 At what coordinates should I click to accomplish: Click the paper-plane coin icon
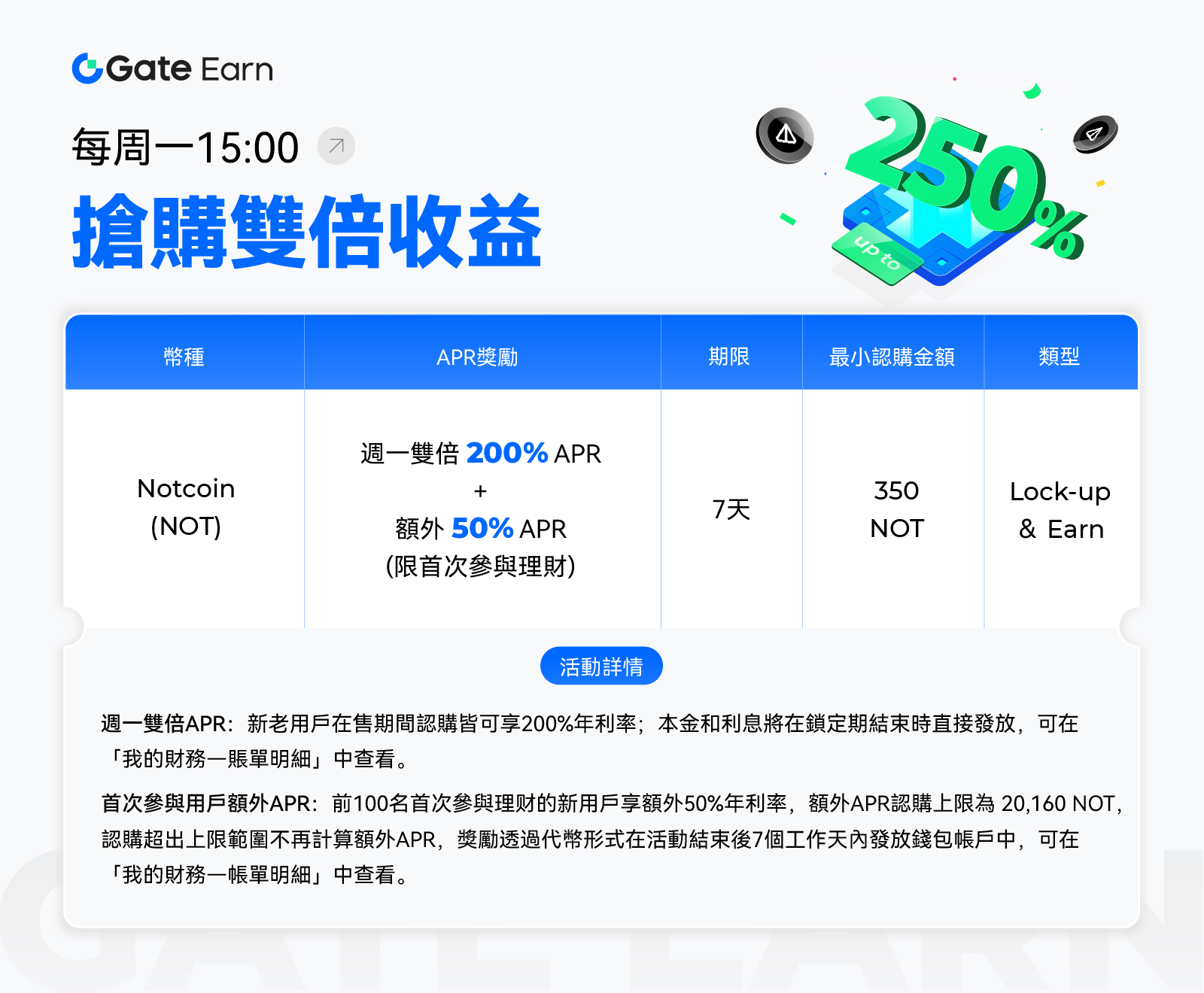click(1095, 135)
